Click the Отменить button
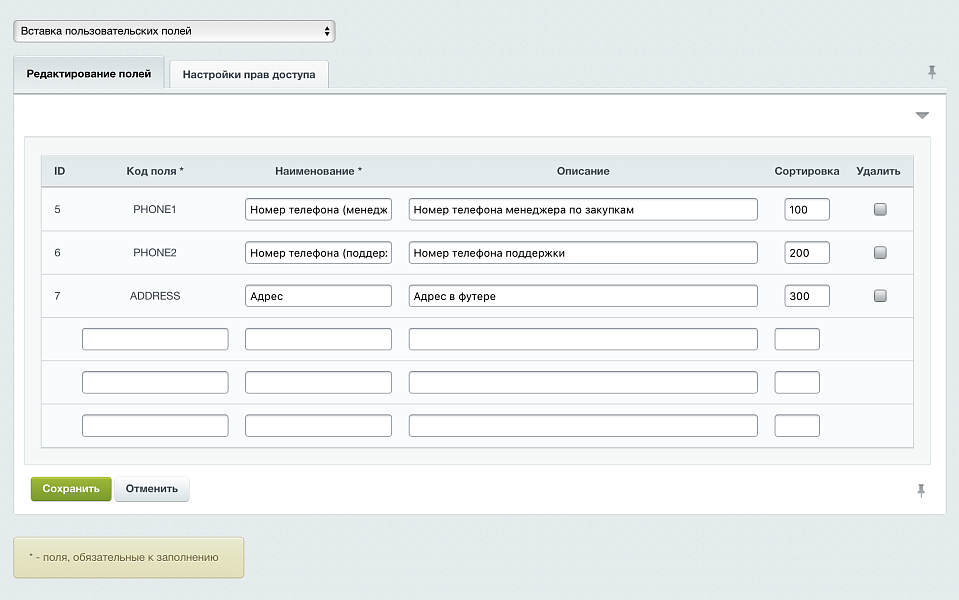 tap(152, 489)
